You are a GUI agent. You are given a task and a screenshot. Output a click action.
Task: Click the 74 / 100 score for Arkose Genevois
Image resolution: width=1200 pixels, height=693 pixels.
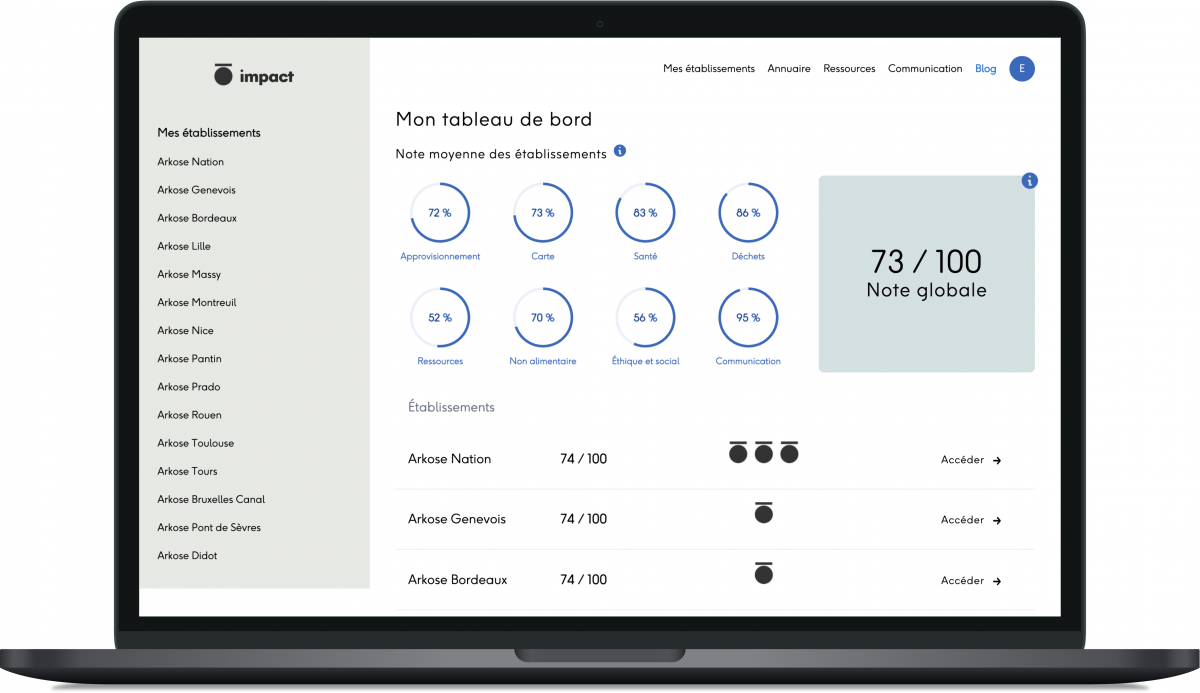(583, 519)
